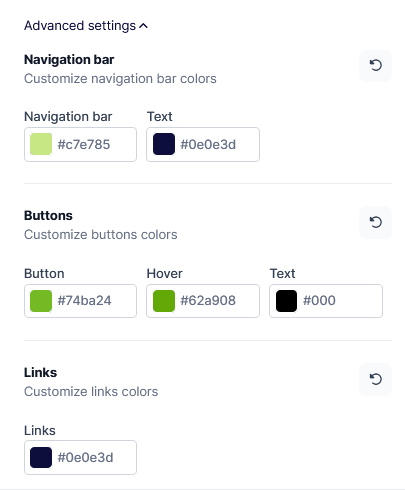This screenshot has width=405, height=490.
Task: Click the chevron beside Advanced settings
Action: [x=143, y=26]
